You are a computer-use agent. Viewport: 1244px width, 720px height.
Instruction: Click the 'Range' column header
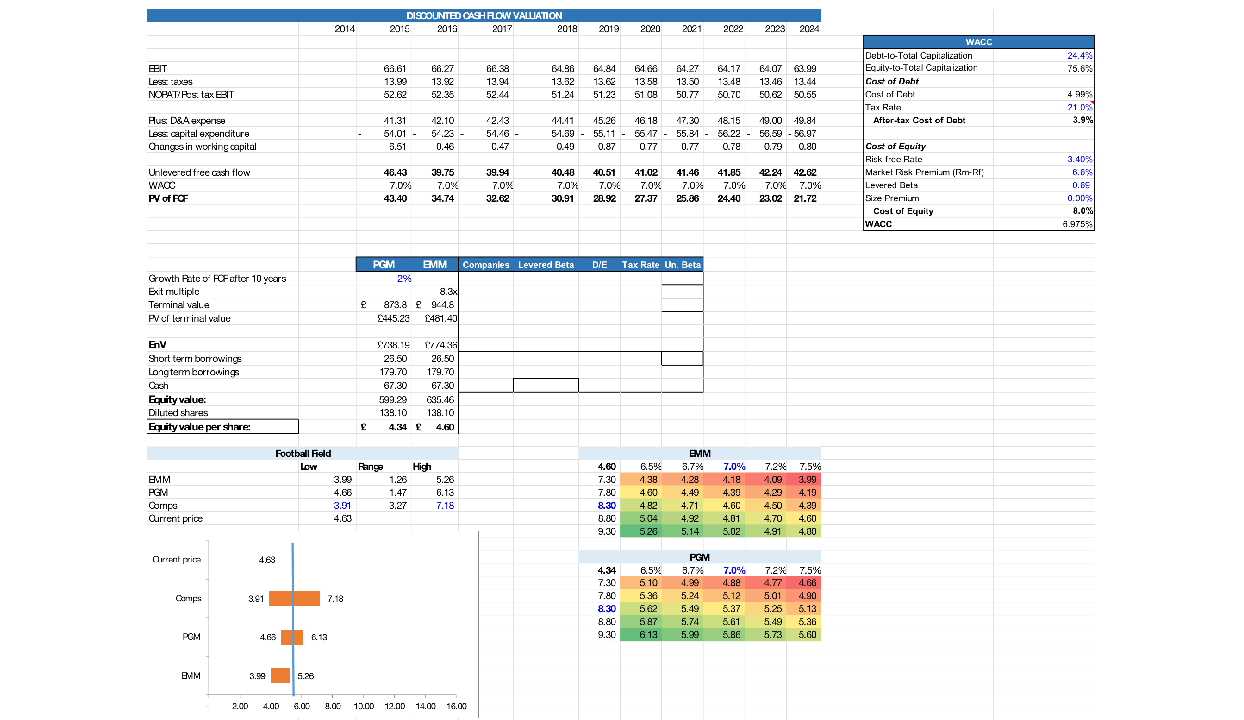(x=371, y=467)
